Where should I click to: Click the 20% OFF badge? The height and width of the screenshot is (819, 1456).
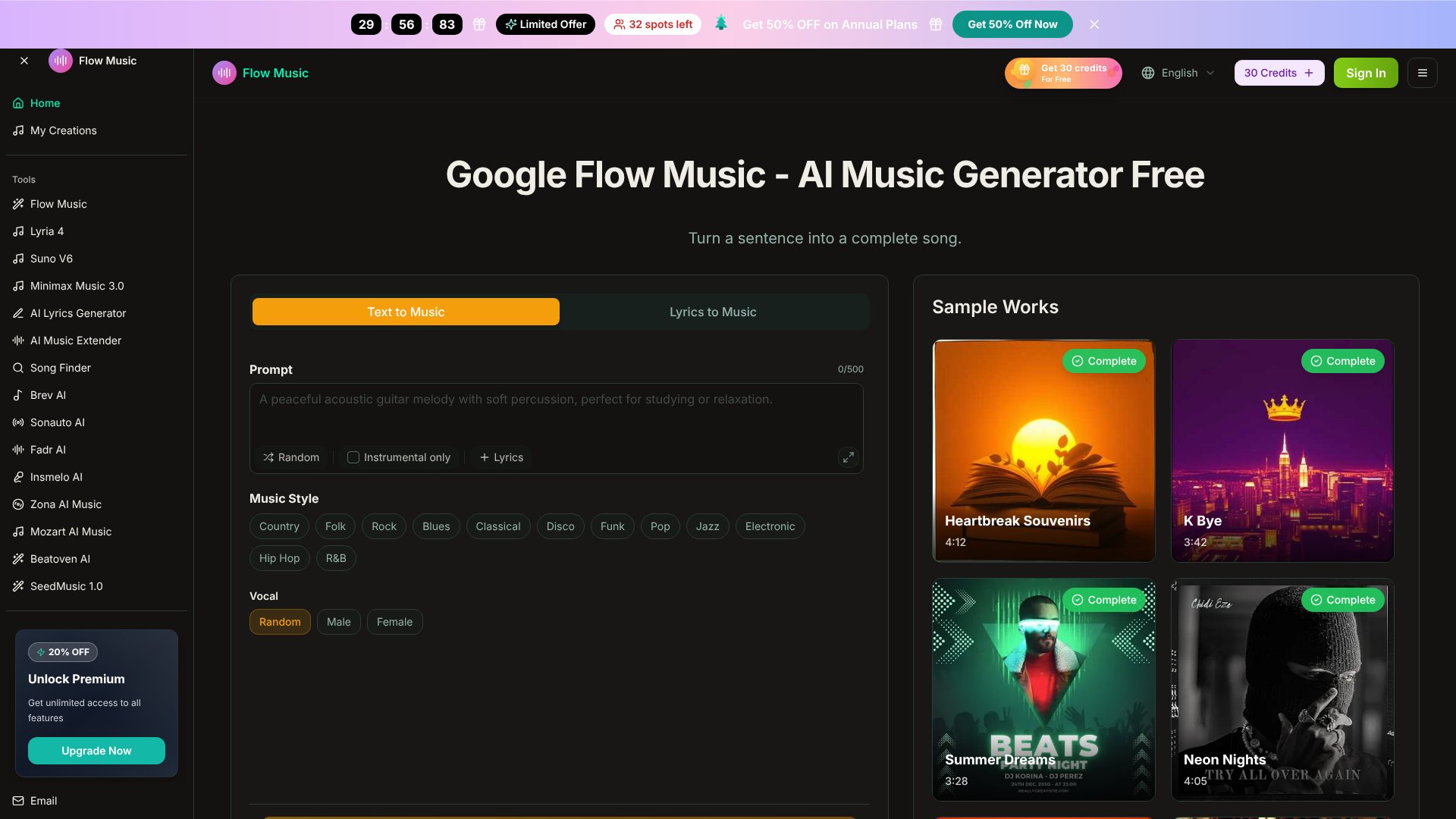point(63,652)
